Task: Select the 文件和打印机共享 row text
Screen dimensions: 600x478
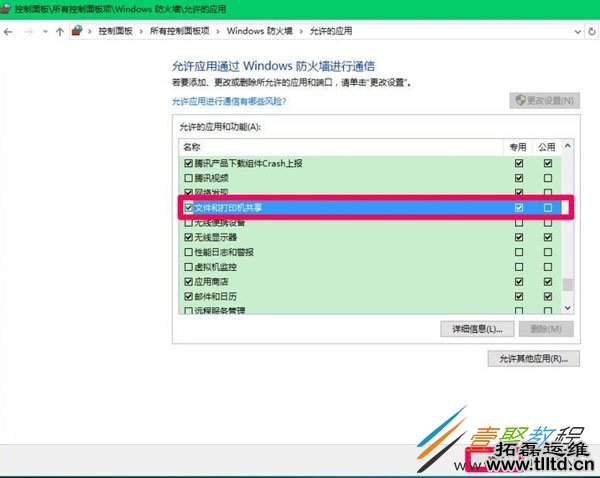Action: coord(228,208)
